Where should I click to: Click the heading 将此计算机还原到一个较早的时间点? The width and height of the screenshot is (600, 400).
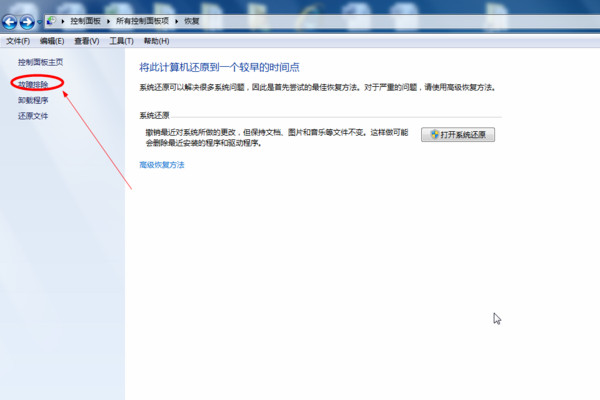click(x=219, y=67)
